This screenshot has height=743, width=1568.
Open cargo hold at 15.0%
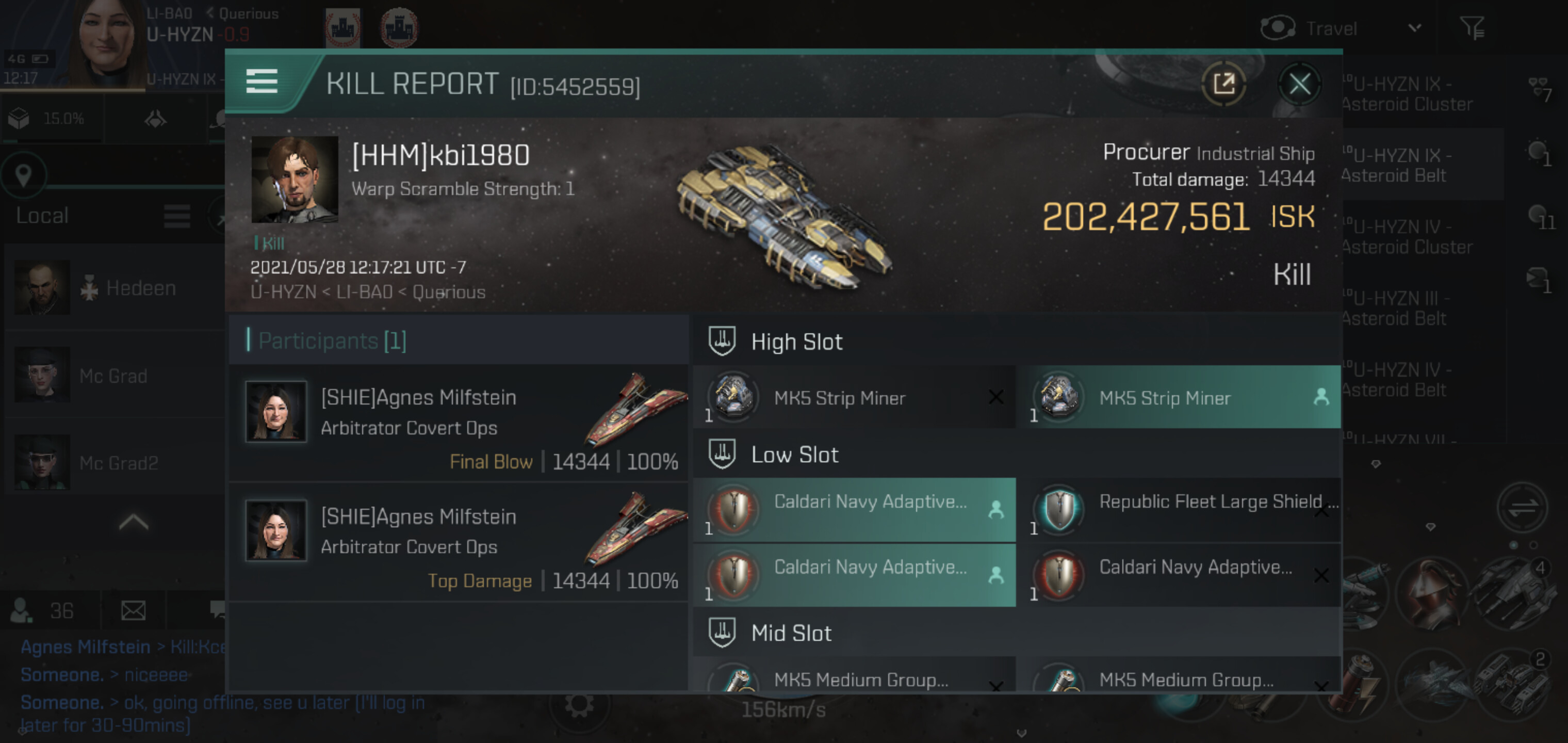(47, 118)
